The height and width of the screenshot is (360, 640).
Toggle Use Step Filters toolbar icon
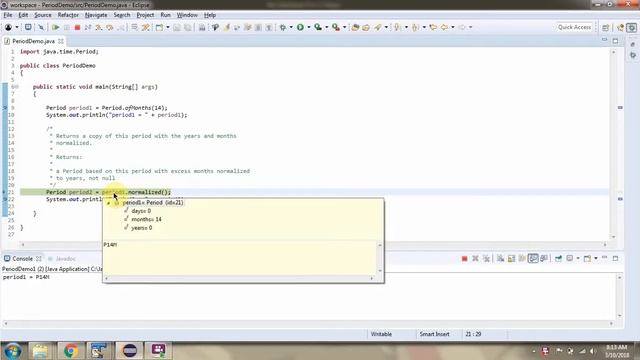146,27
